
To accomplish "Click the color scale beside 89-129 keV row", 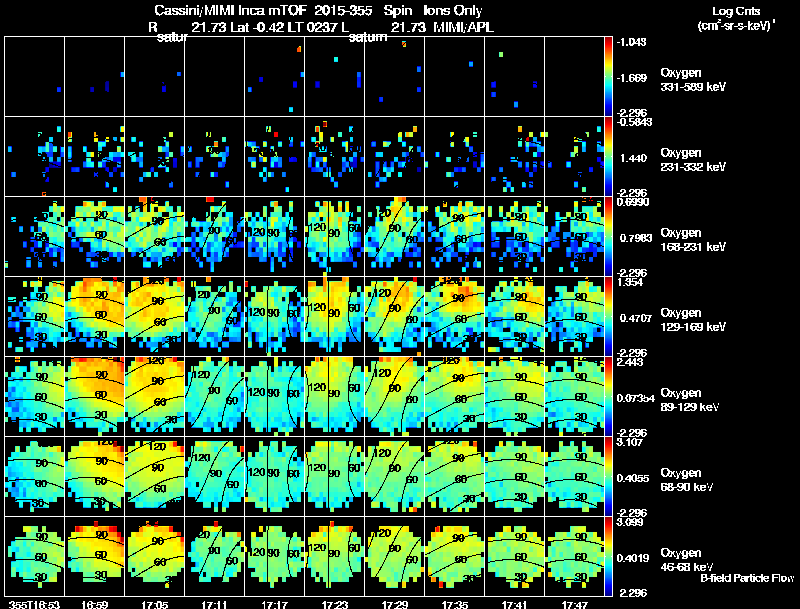I will pyautogui.click(x=608, y=396).
